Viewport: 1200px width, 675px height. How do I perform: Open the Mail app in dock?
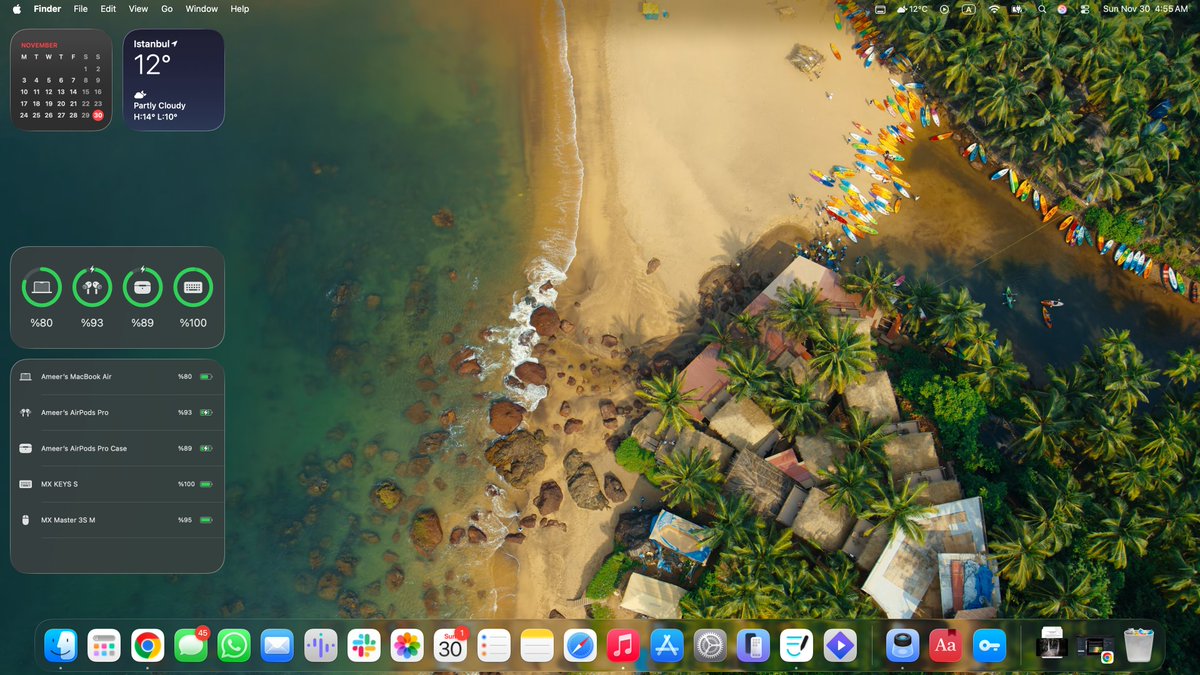(x=277, y=645)
